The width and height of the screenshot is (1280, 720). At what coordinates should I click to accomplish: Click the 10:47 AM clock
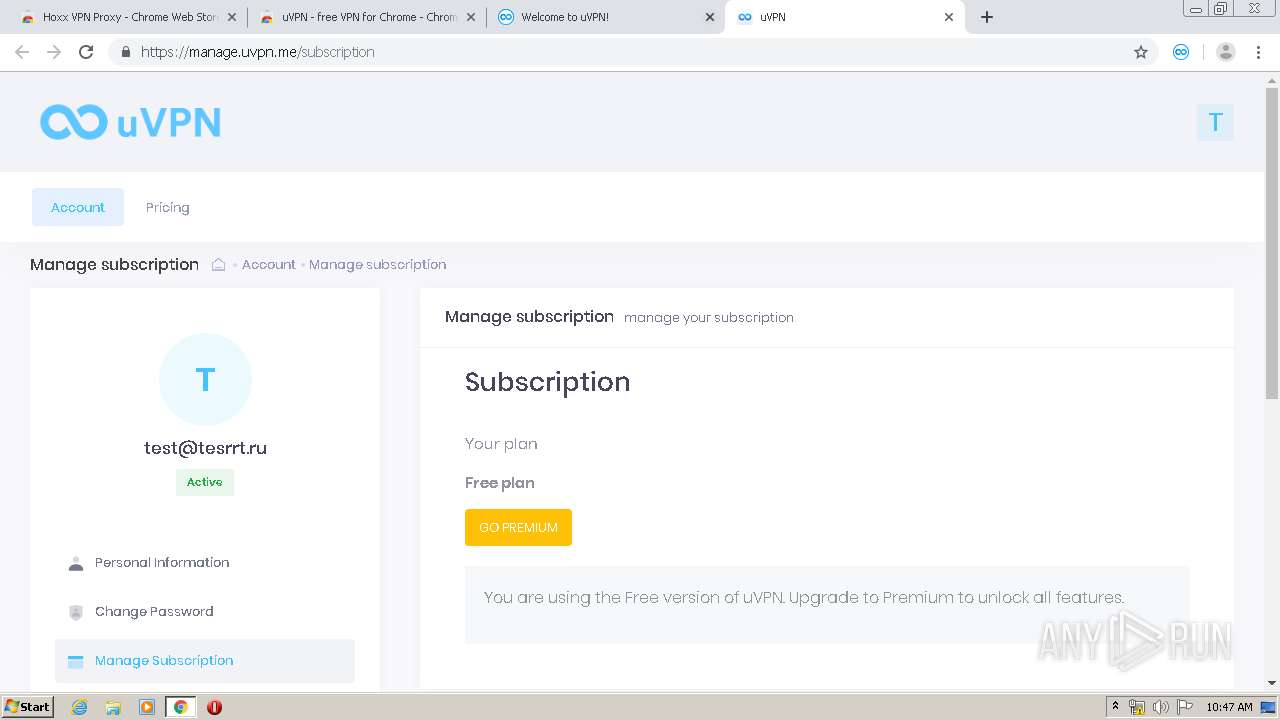(1229, 707)
